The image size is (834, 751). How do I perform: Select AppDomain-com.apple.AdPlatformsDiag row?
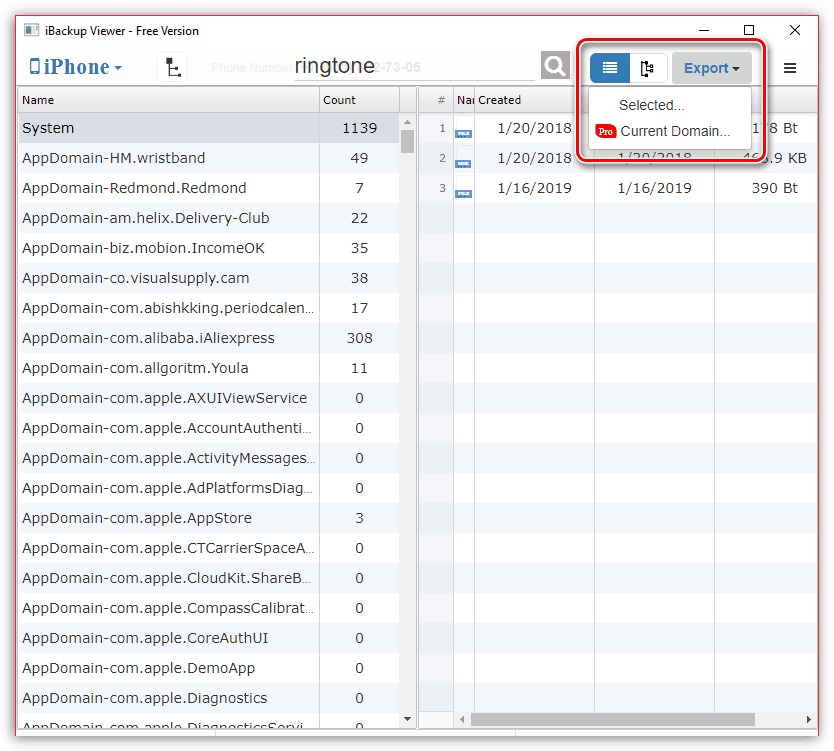pyautogui.click(x=208, y=488)
